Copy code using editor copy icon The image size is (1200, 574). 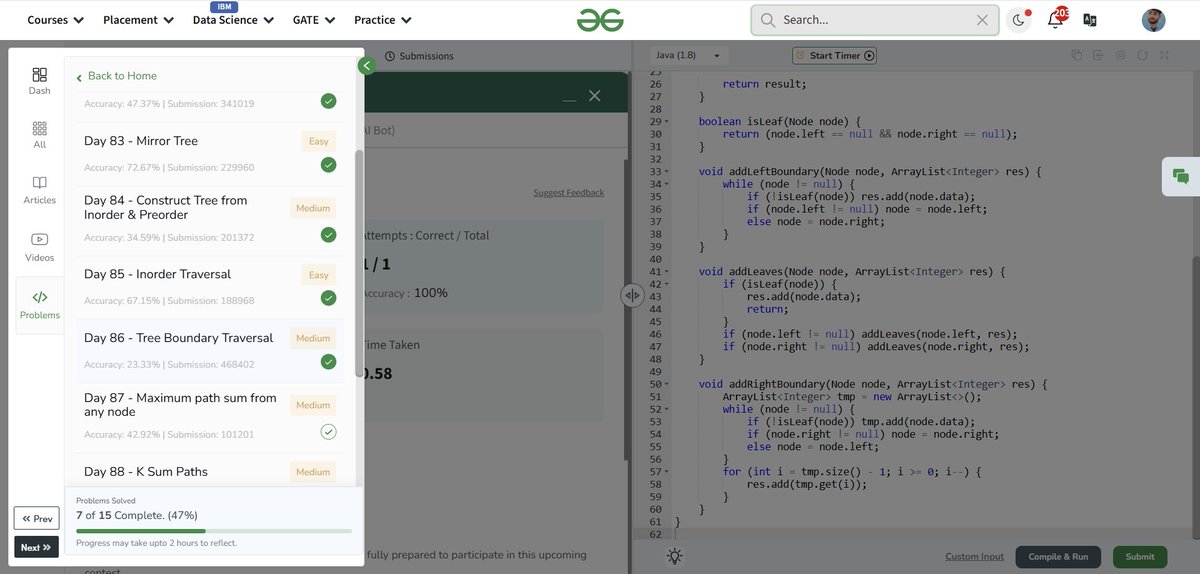point(1077,56)
